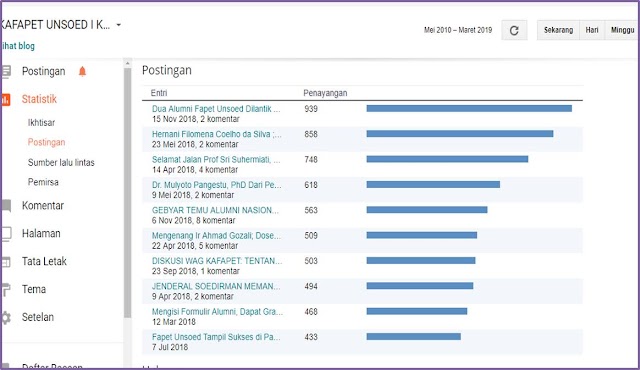Image resolution: width=640 pixels, height=370 pixels.
Task: Click '22 Apr 2018, 5 komentar' text
Action: pos(195,246)
